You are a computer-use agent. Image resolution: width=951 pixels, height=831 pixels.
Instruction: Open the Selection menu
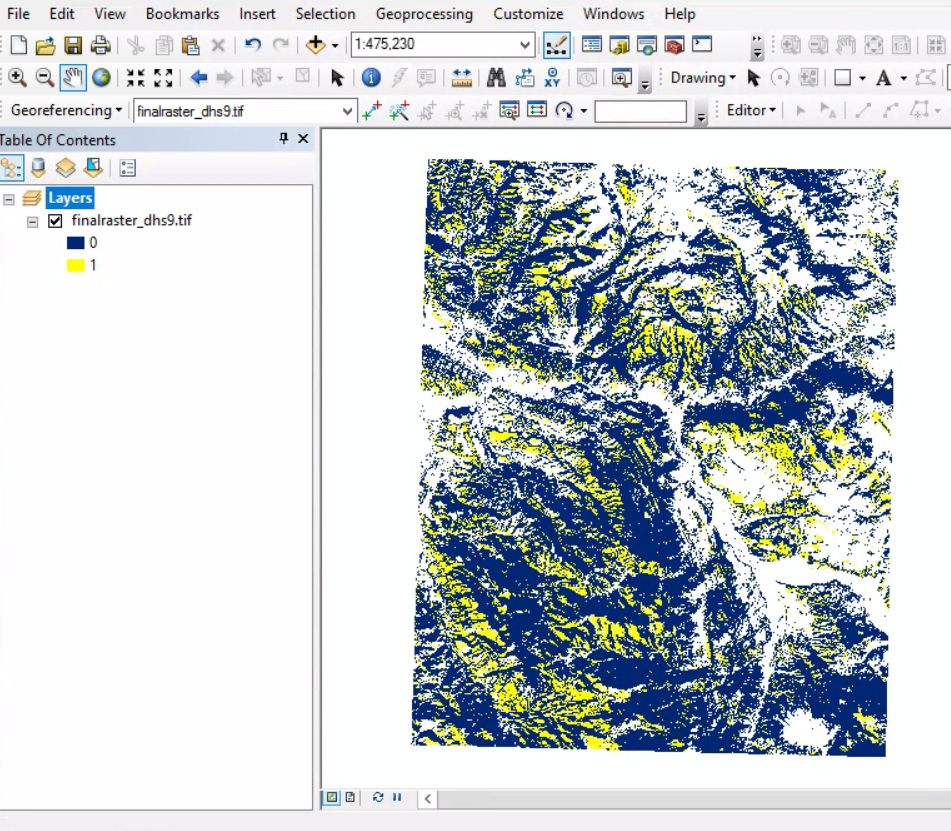point(325,14)
